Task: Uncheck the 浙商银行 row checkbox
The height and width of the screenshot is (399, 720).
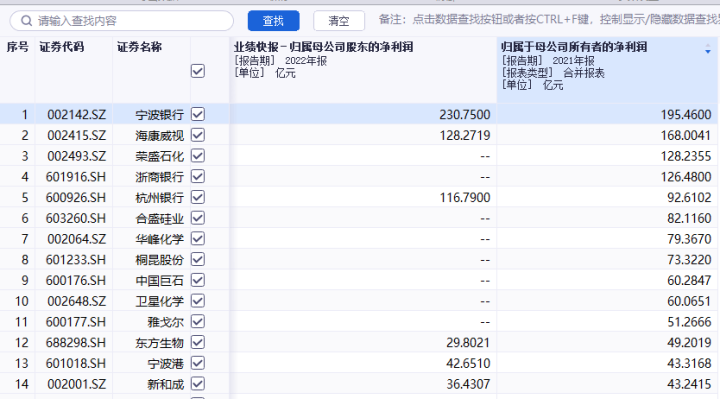Action: pos(198,176)
